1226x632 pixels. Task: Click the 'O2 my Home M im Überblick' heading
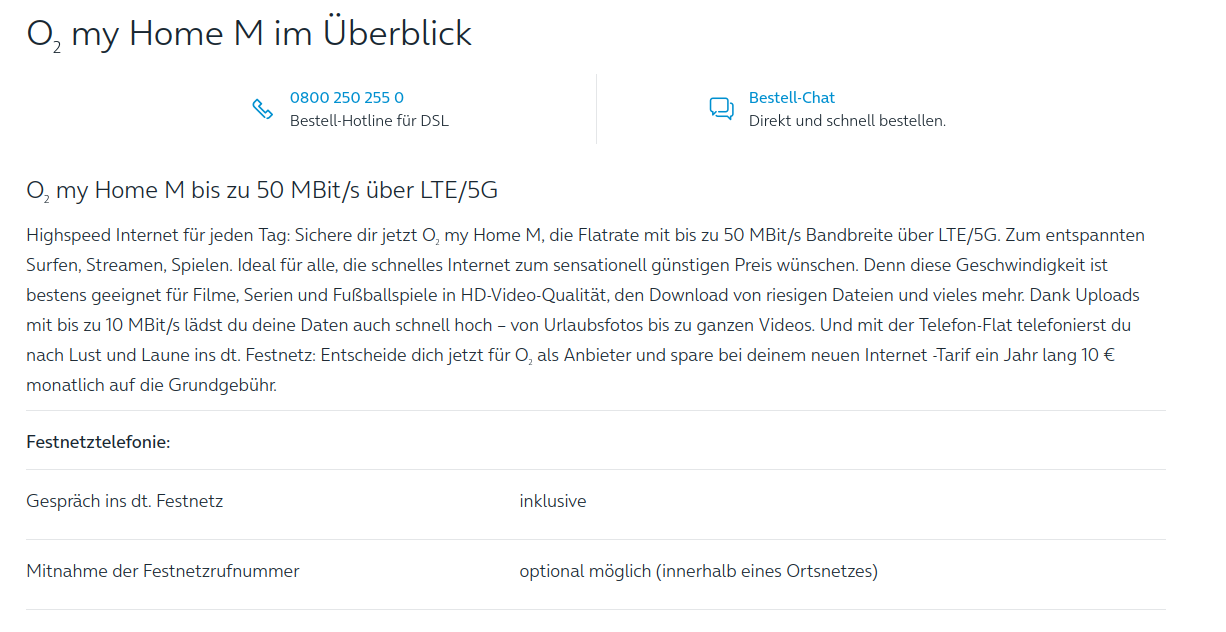click(x=249, y=34)
